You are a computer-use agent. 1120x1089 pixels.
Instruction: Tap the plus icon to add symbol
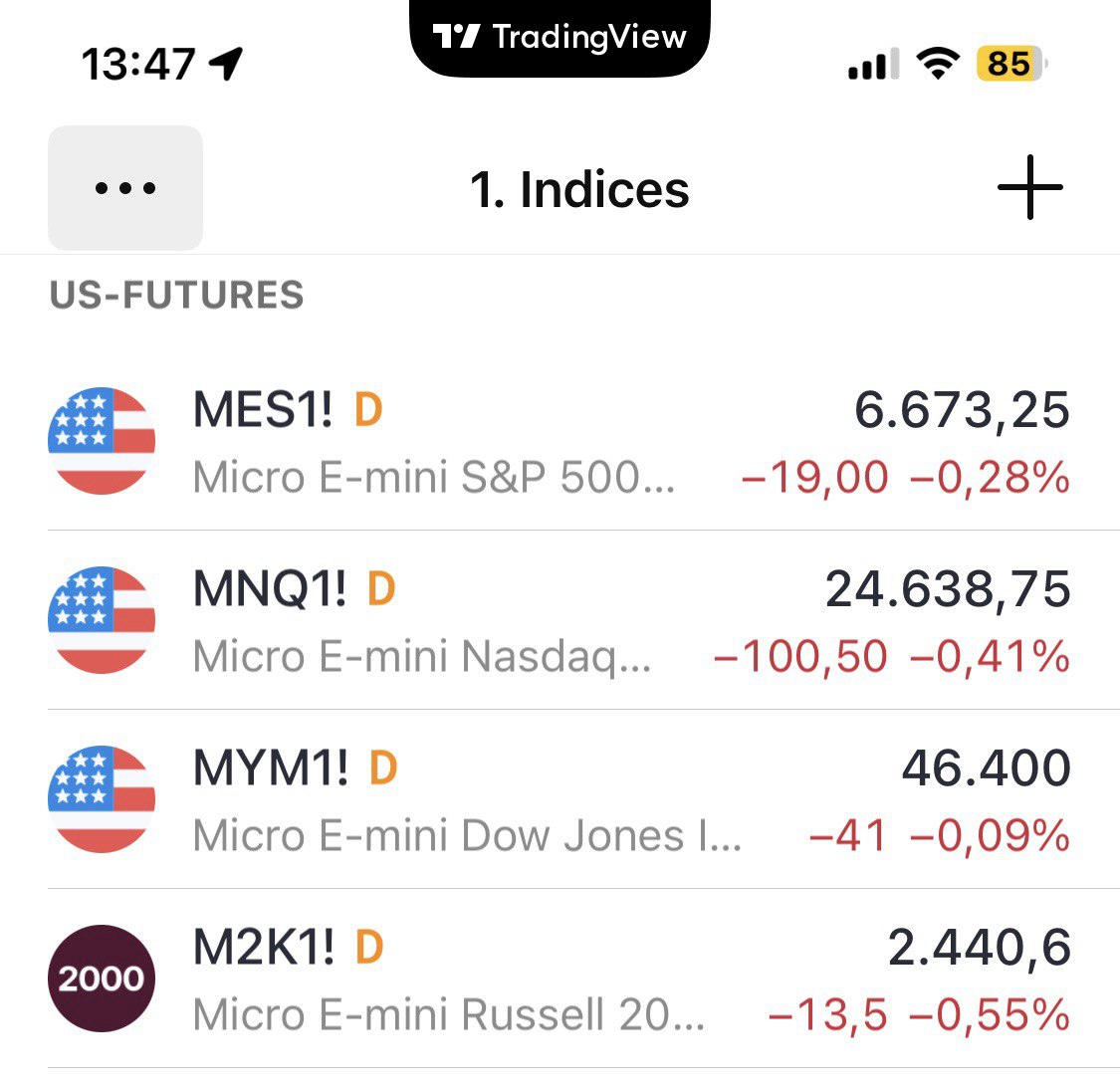1029,188
